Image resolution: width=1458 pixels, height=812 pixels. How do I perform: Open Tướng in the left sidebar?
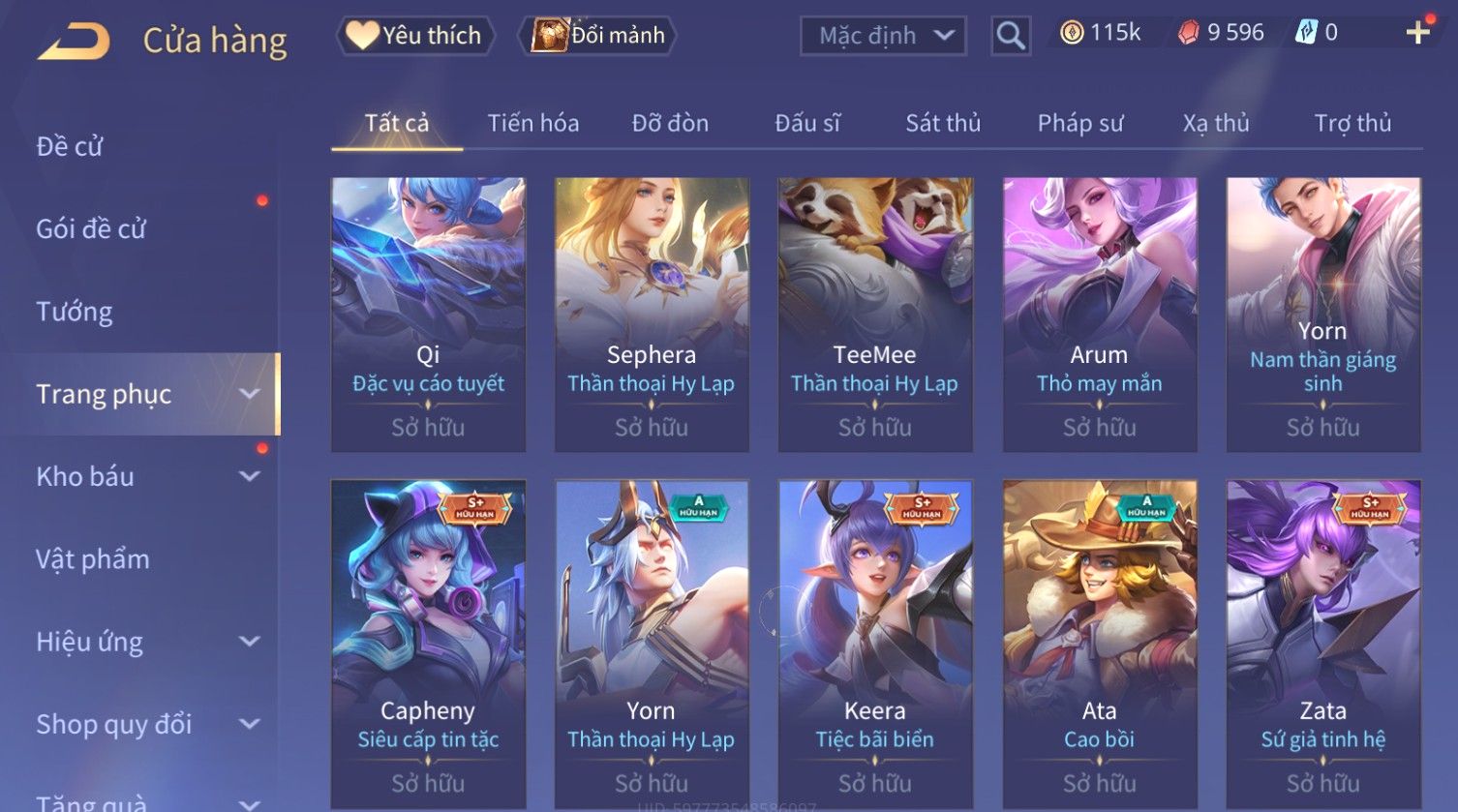click(75, 312)
